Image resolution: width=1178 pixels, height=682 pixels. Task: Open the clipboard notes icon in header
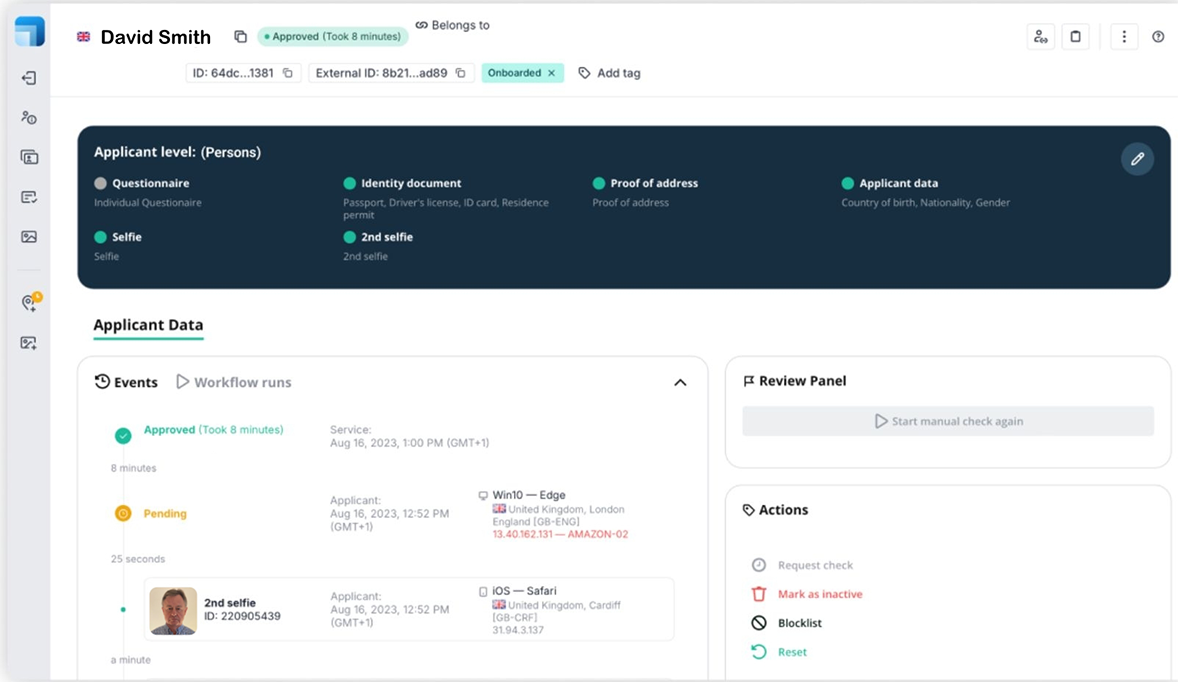point(1075,37)
